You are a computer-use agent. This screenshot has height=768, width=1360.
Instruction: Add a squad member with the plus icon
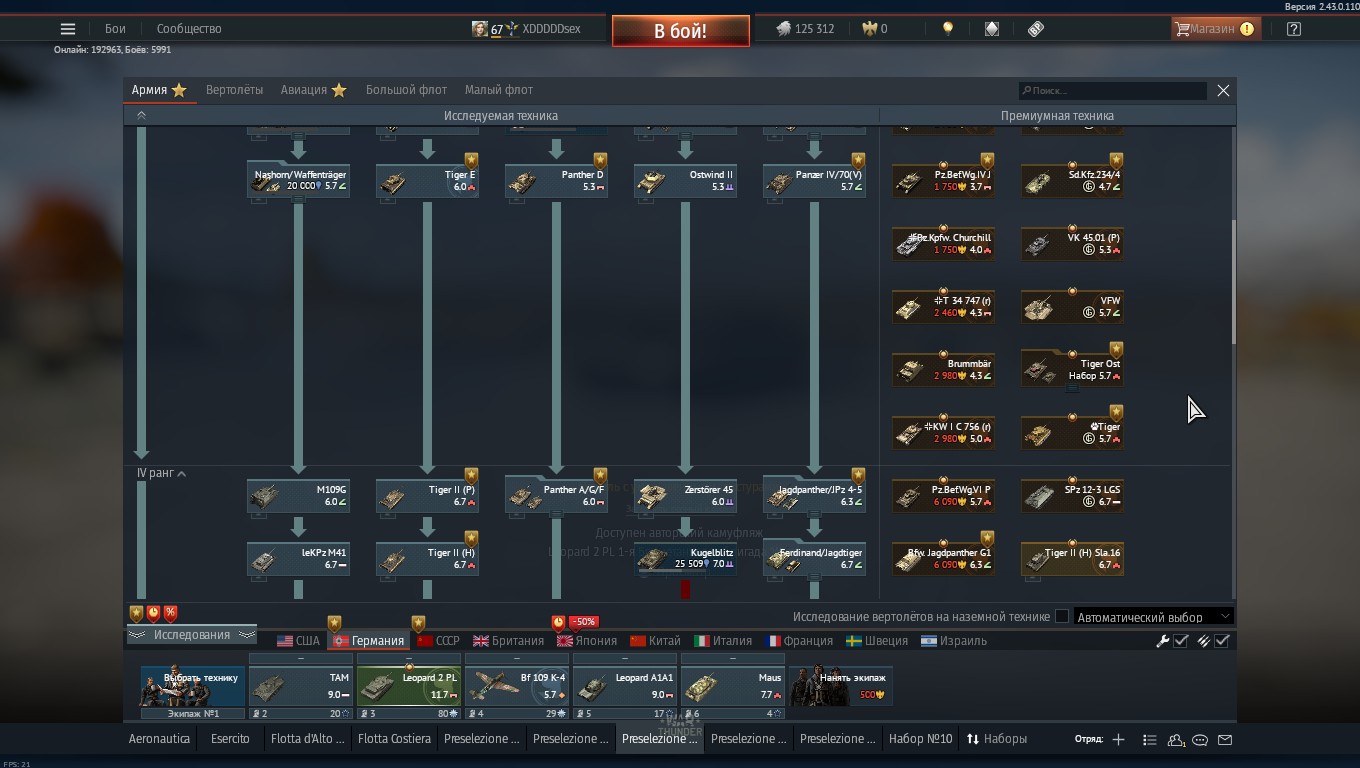pyautogui.click(x=1118, y=740)
